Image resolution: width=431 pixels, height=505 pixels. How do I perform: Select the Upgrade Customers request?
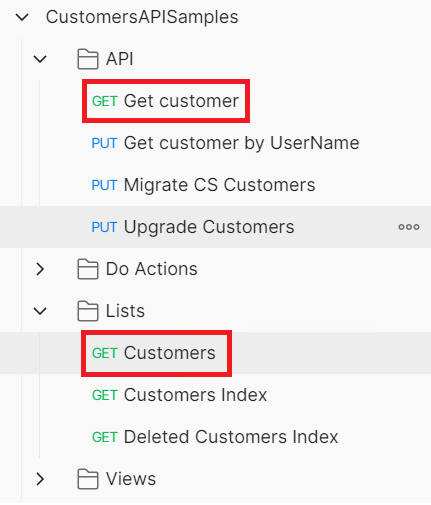point(215,227)
